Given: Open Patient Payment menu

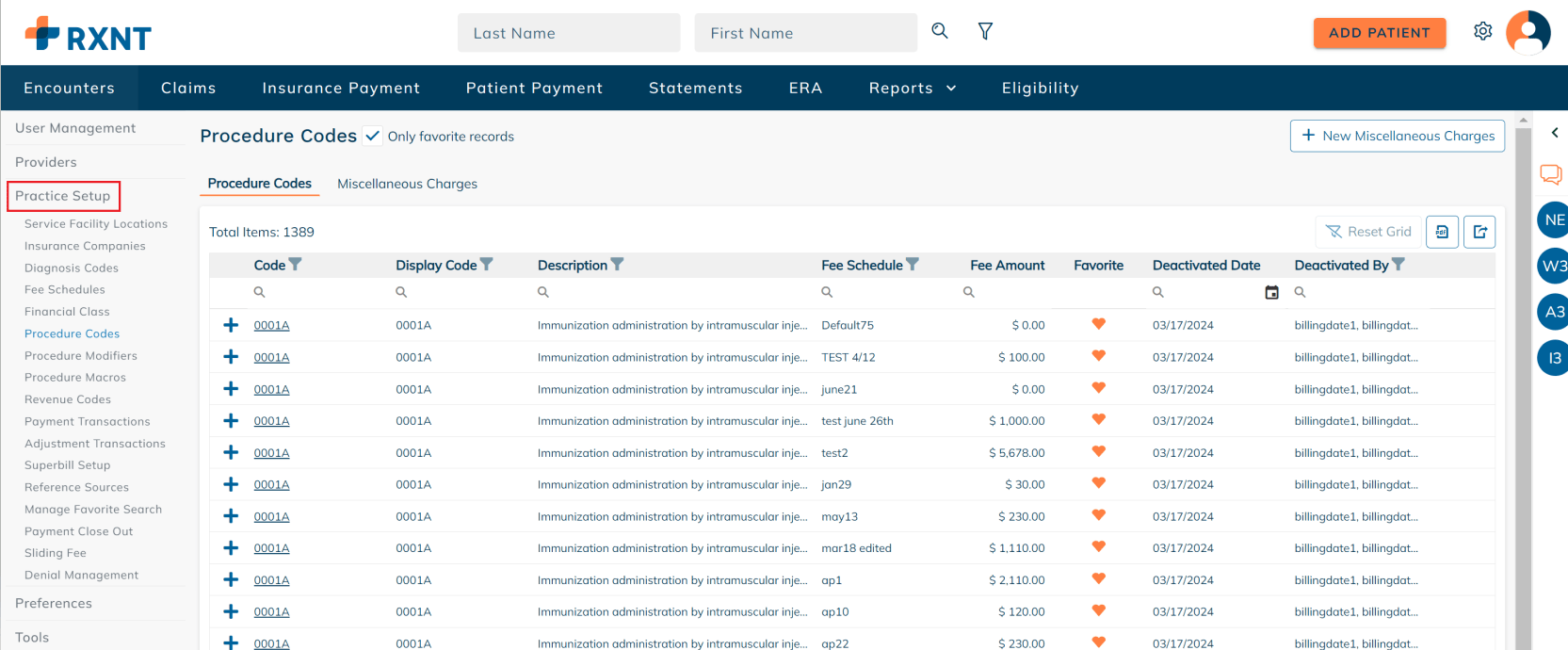Looking at the screenshot, I should pyautogui.click(x=534, y=88).
